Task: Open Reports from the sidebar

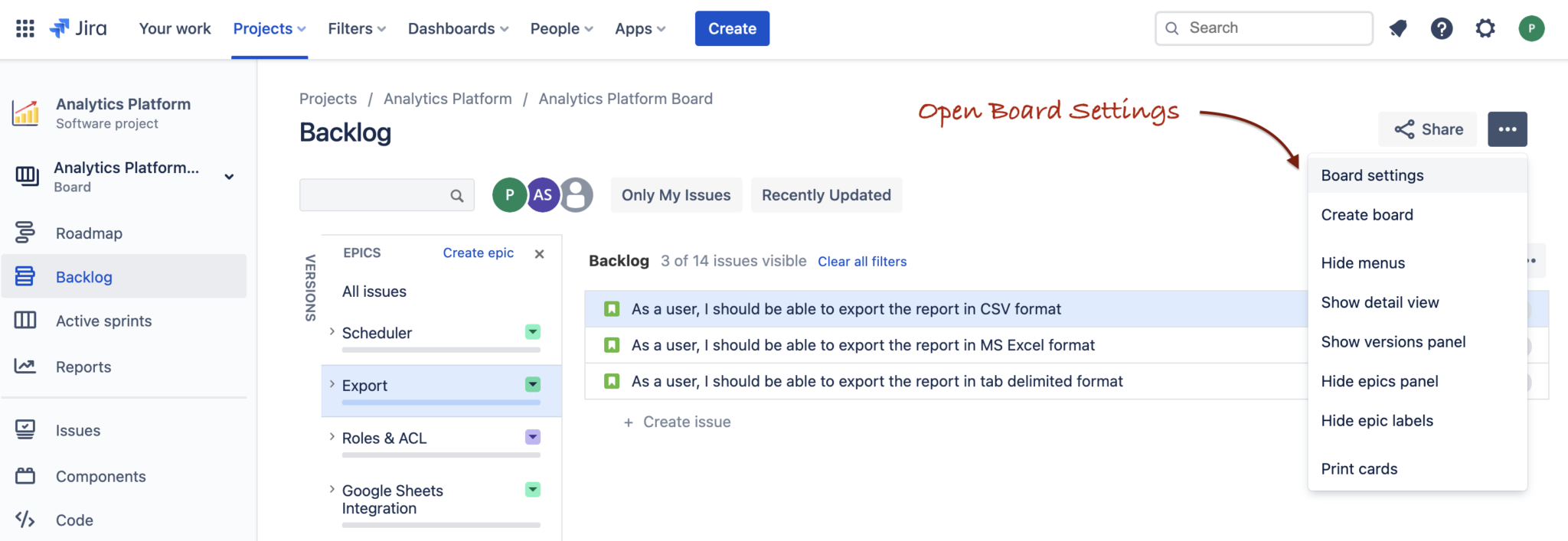Action: (83, 367)
